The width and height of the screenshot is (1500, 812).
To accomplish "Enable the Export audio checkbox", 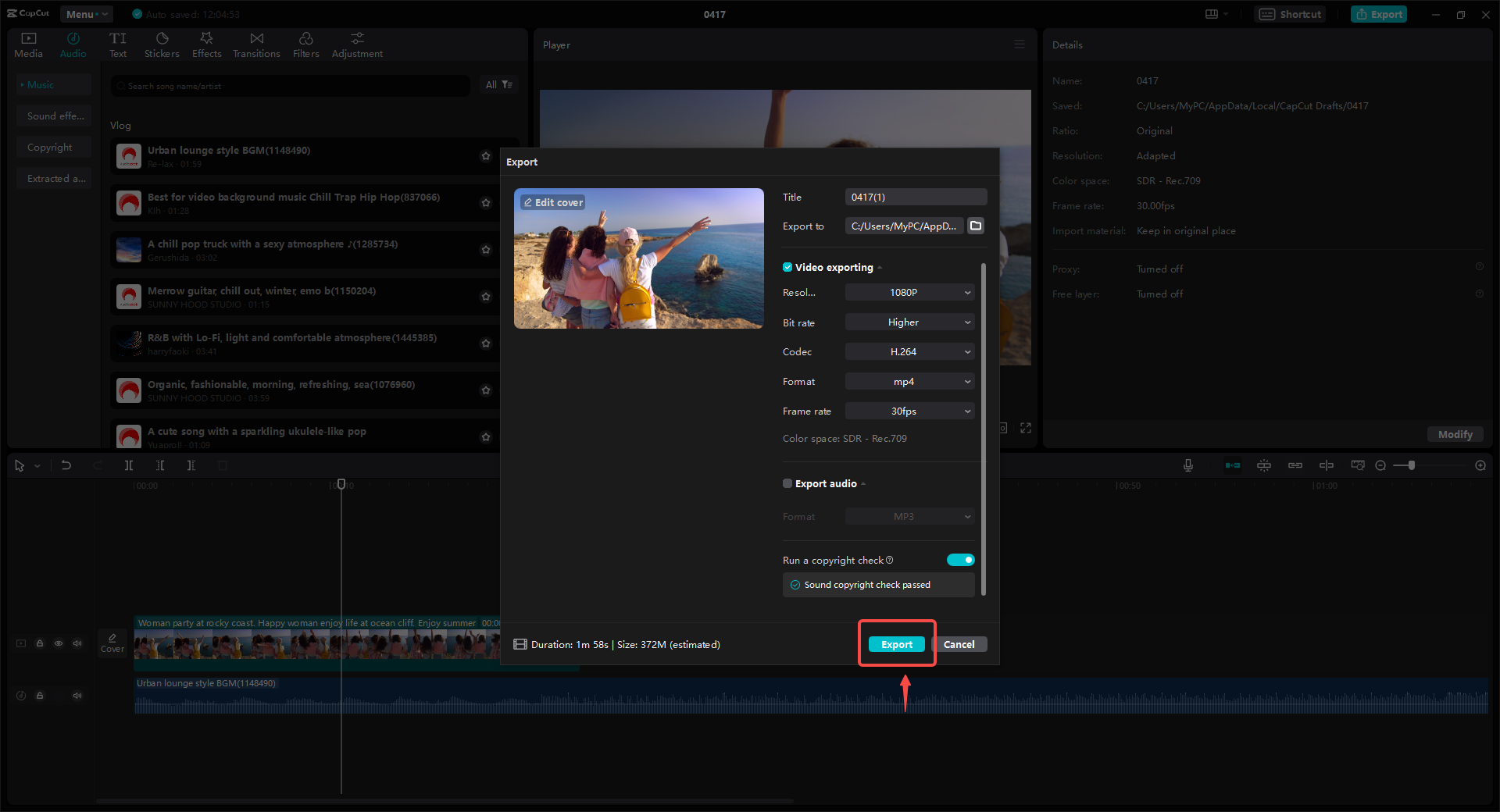I will pos(787,483).
